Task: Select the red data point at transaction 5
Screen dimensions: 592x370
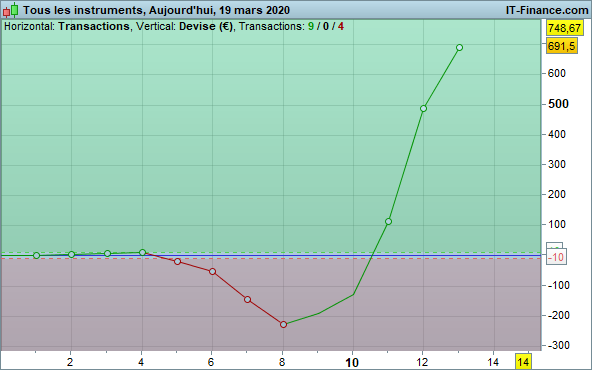Action: (177, 261)
